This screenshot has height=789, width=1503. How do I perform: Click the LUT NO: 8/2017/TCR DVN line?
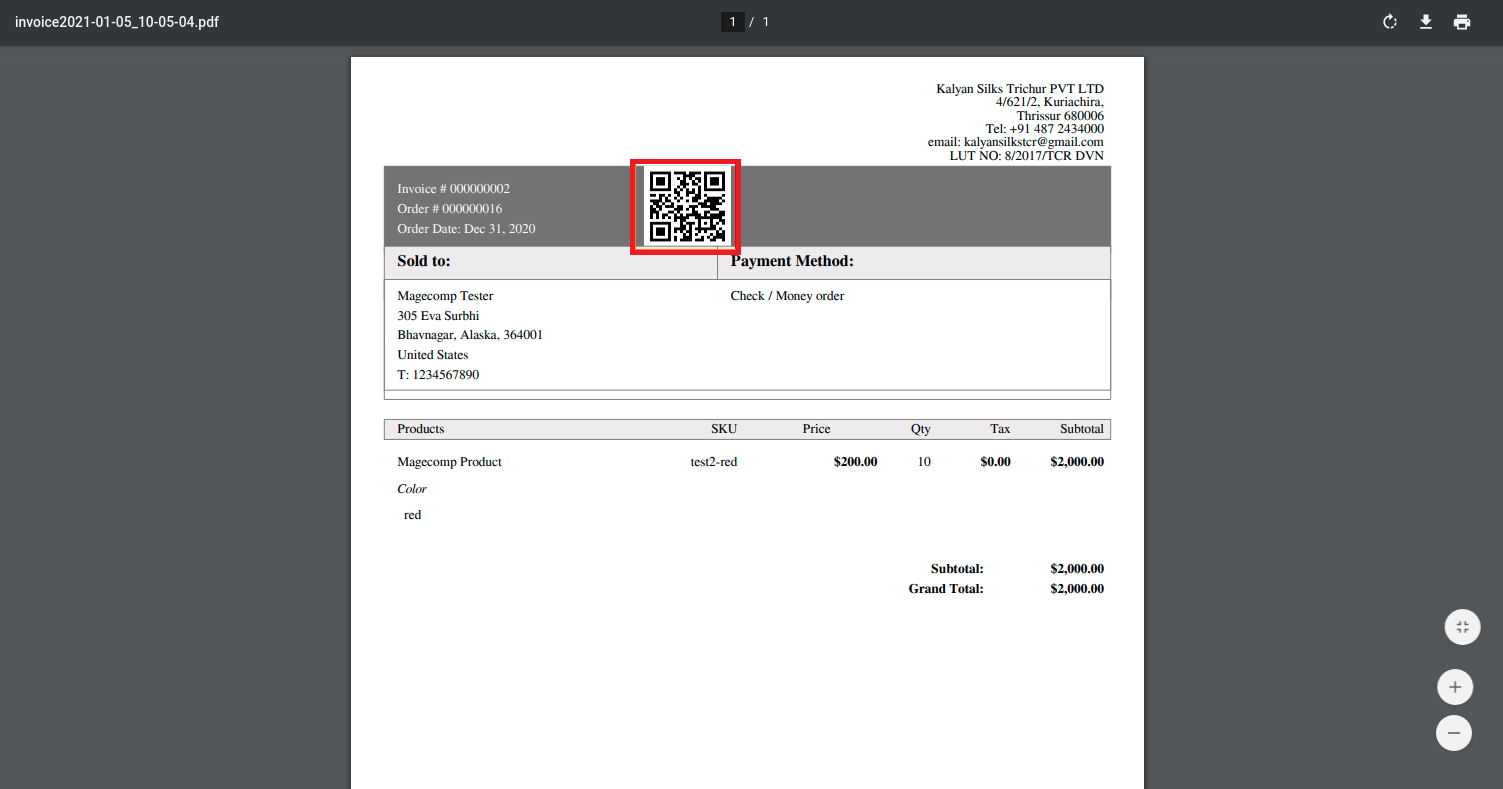[1027, 156]
